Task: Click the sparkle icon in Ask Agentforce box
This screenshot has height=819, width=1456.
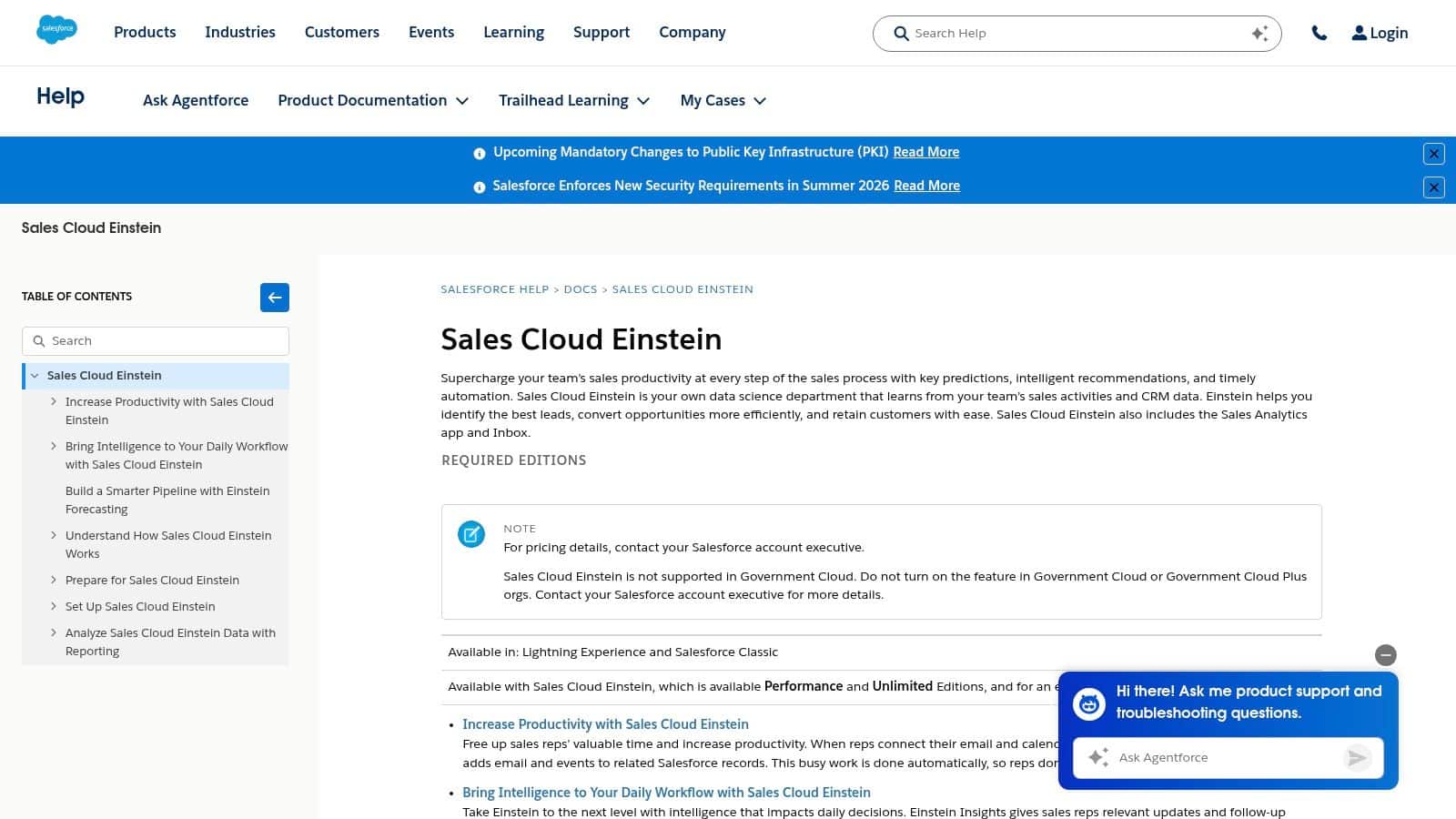Action: (x=1098, y=757)
